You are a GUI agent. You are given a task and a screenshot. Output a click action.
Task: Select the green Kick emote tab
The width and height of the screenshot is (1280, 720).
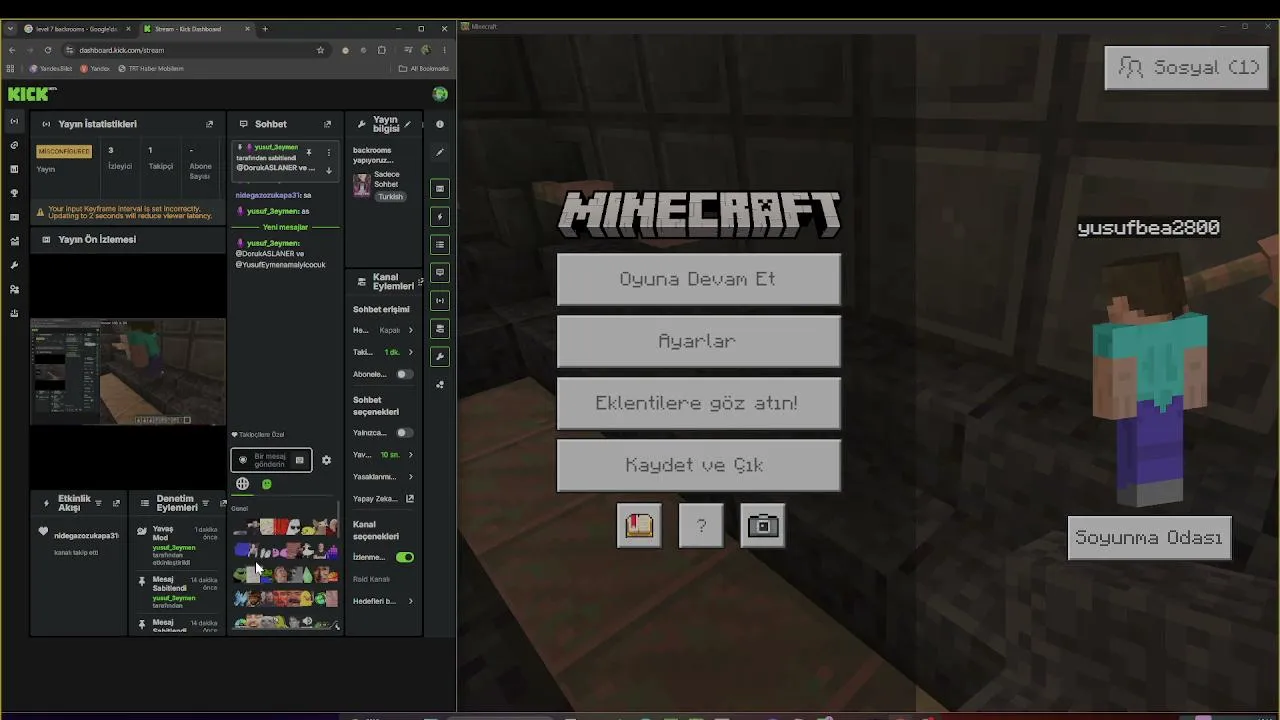pos(267,484)
